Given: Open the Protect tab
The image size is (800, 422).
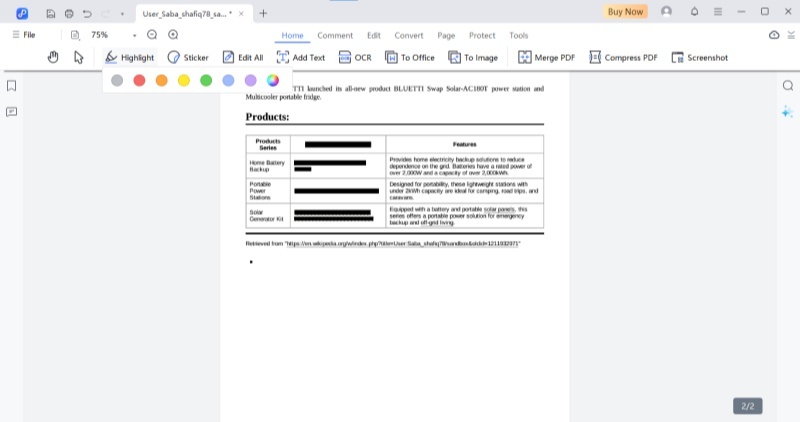Looking at the screenshot, I should [x=482, y=35].
